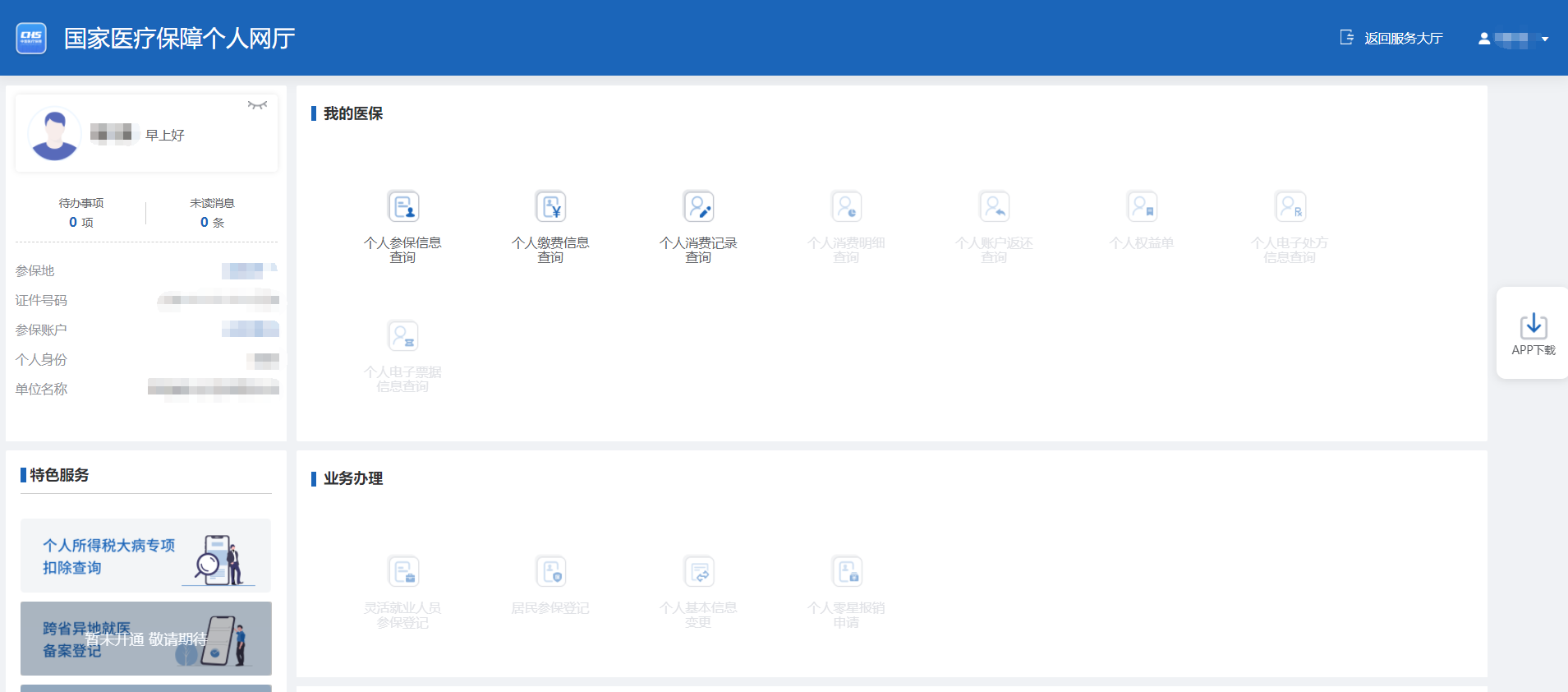Click the 参保地 label
Image resolution: width=1568 pixels, height=692 pixels.
pos(34,270)
